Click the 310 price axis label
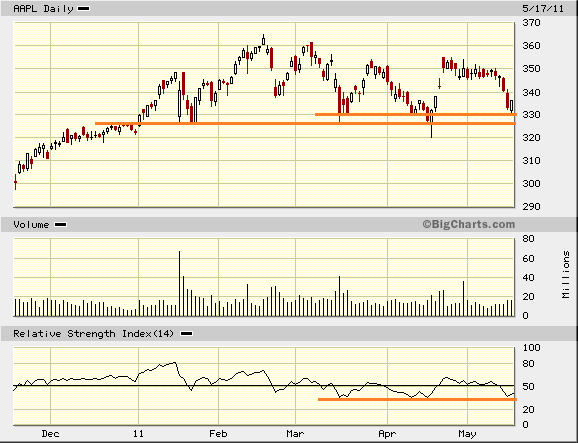The height and width of the screenshot is (443, 578). coord(531,160)
